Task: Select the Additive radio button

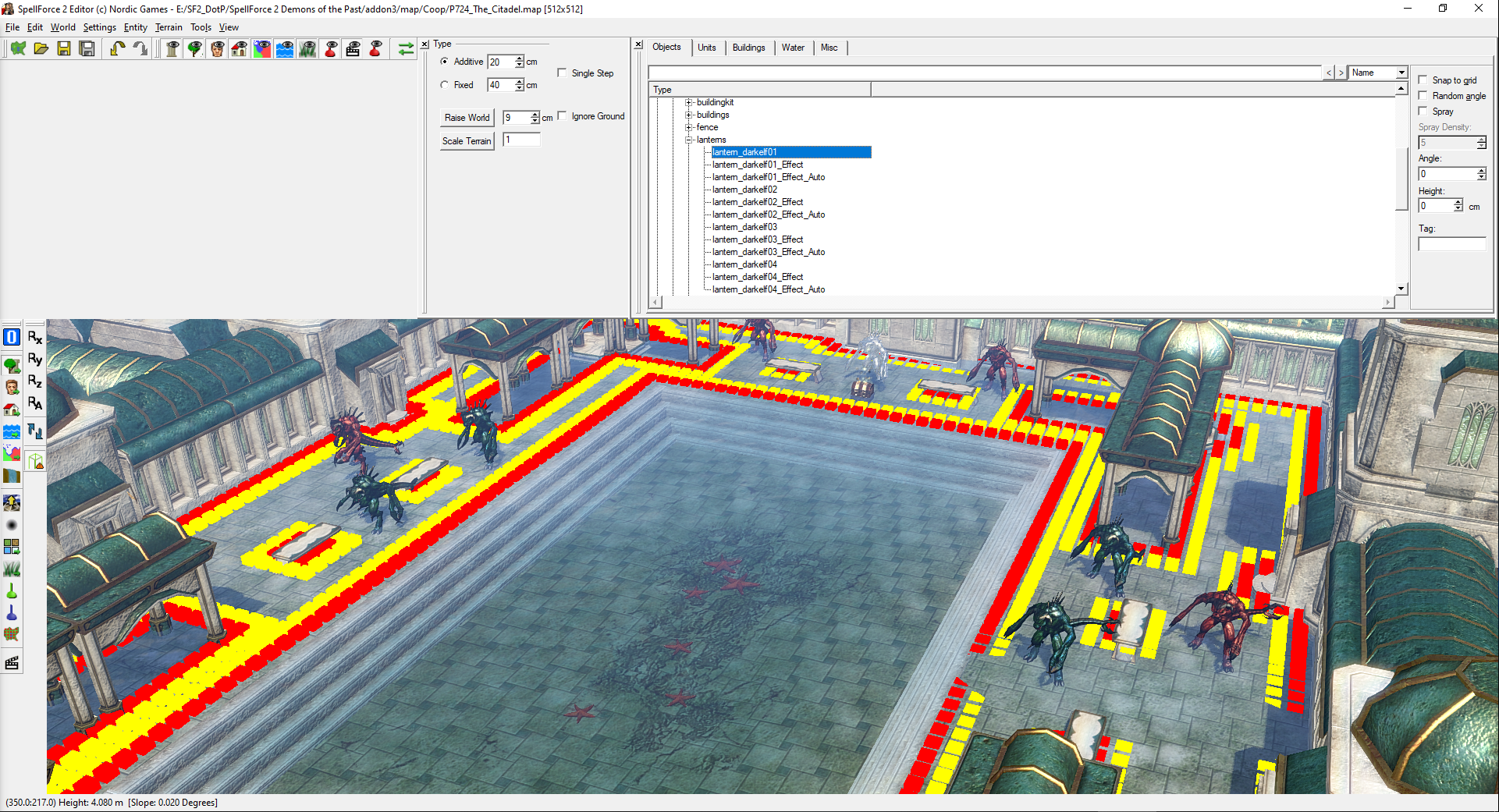Action: click(x=444, y=62)
